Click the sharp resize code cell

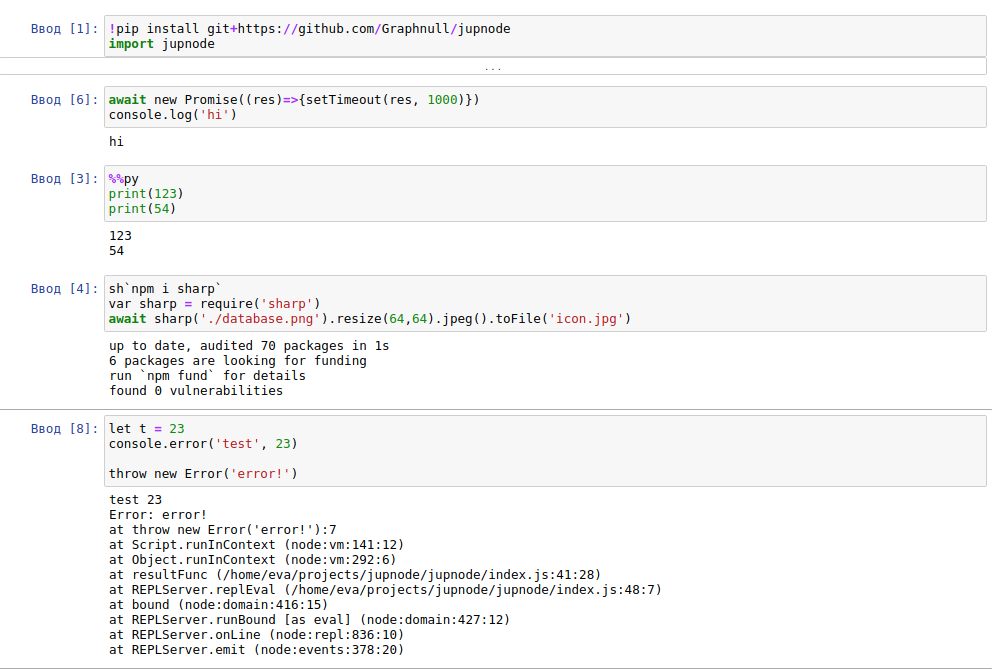545,304
